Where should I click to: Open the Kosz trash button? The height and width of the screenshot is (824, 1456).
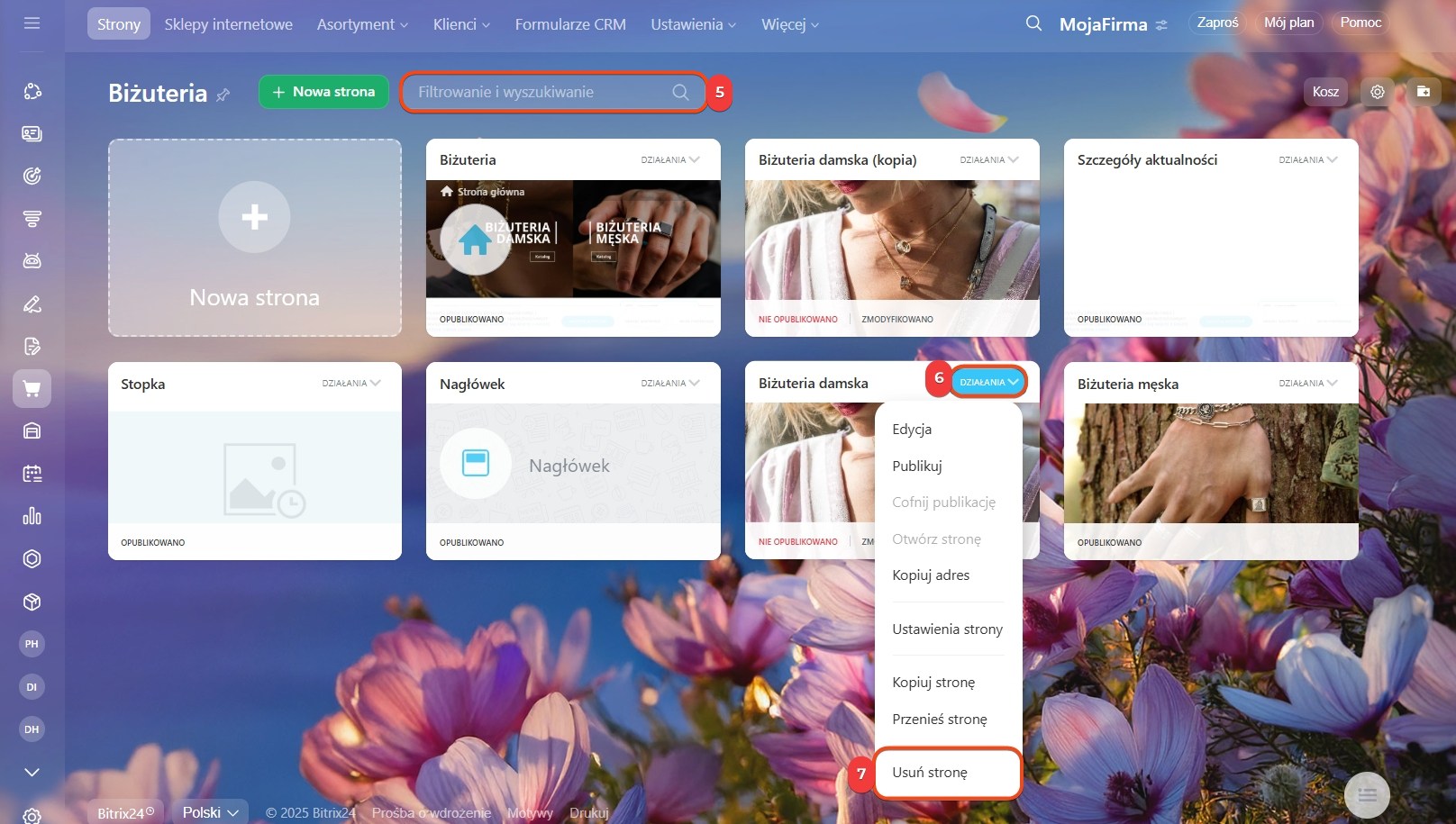1325,92
